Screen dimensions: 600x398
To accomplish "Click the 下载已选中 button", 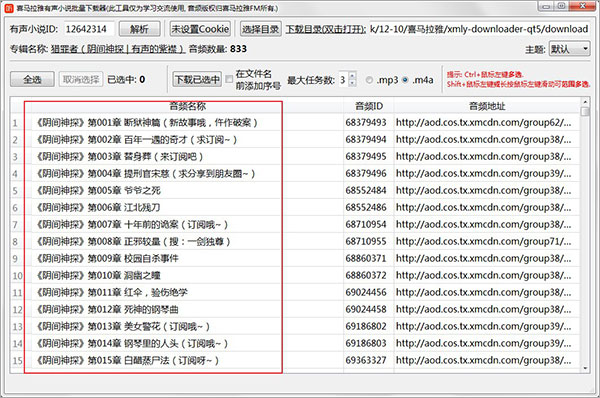I will tap(197, 80).
